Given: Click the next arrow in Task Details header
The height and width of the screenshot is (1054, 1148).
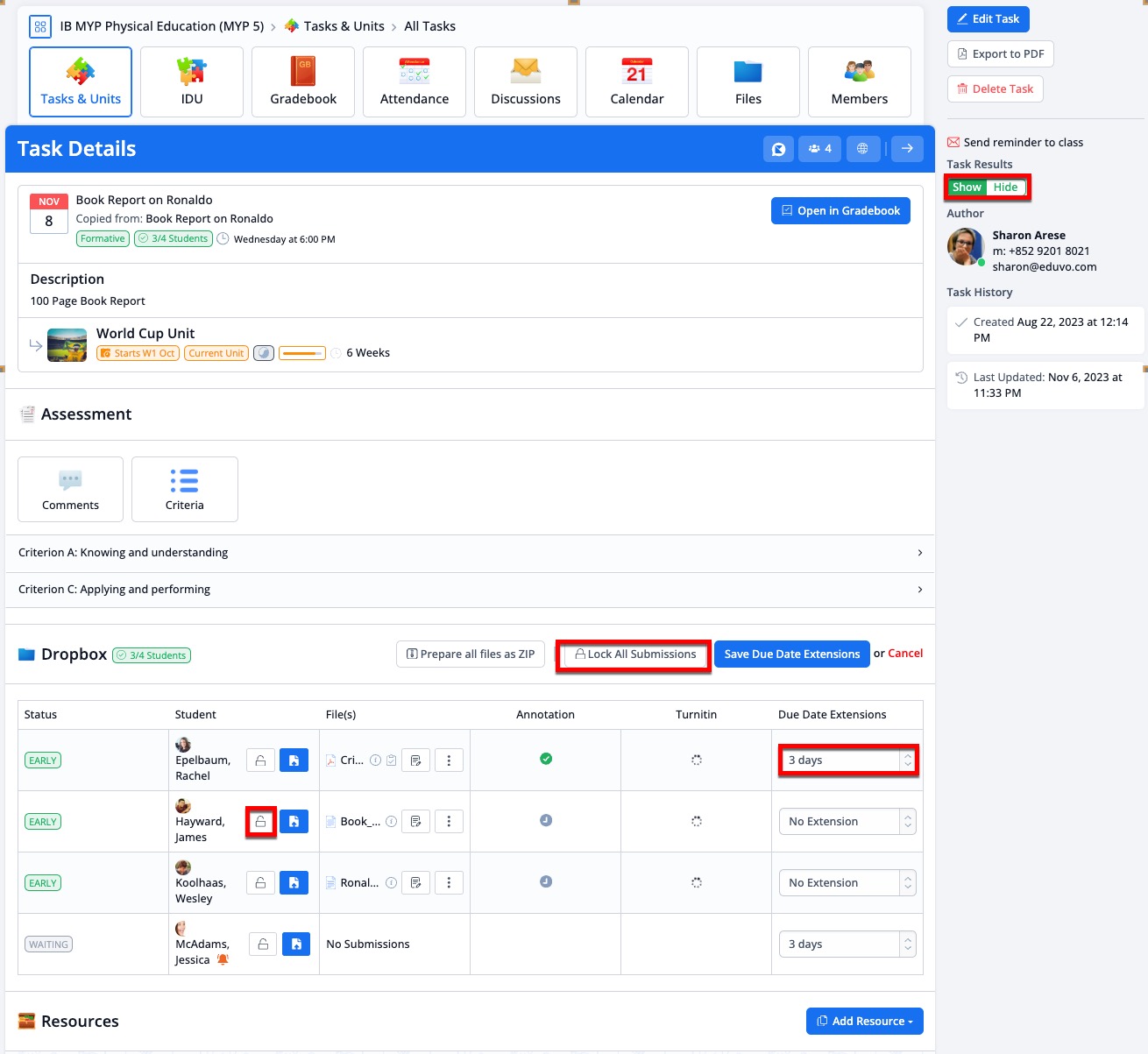Looking at the screenshot, I should tap(907, 149).
